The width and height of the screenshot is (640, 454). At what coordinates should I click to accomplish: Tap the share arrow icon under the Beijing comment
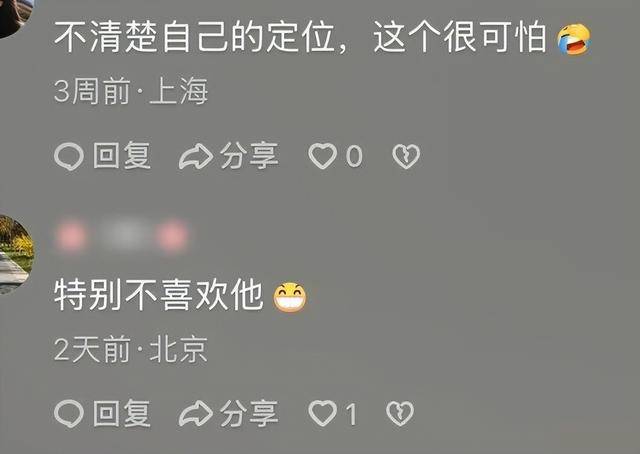tap(196, 413)
